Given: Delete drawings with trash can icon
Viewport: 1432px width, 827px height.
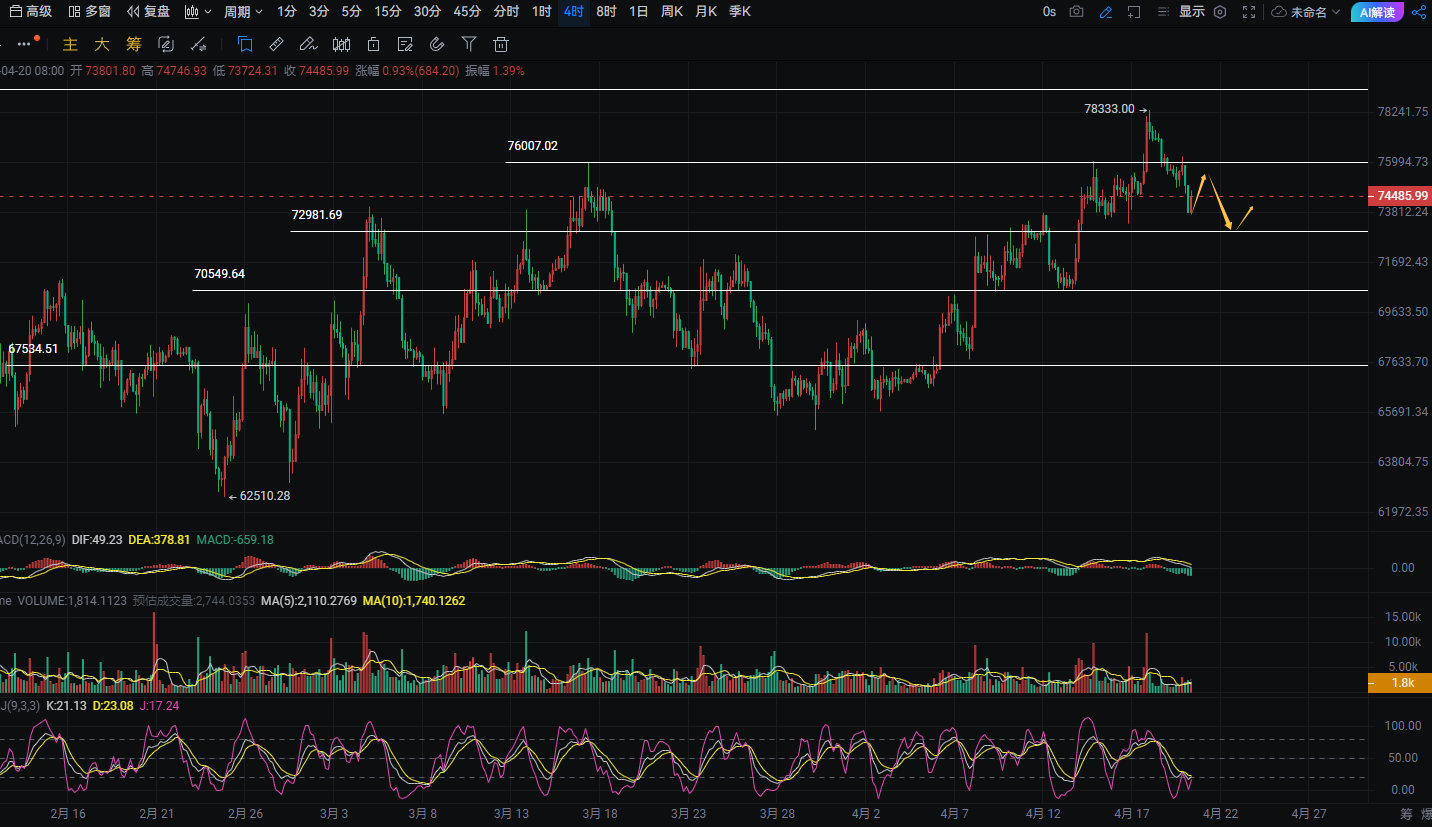Looking at the screenshot, I should coord(501,44).
